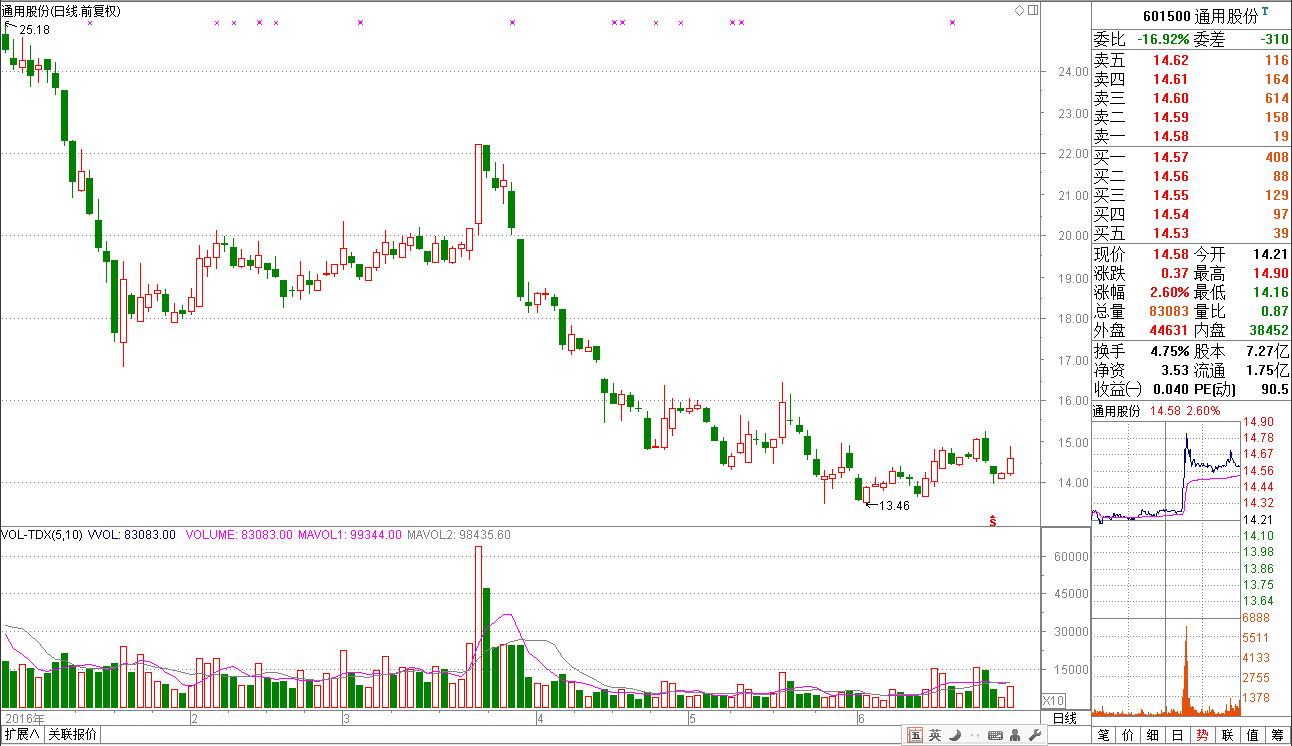Click the 卖二 price 14.59
The width and height of the screenshot is (1292, 746).
[1171, 117]
